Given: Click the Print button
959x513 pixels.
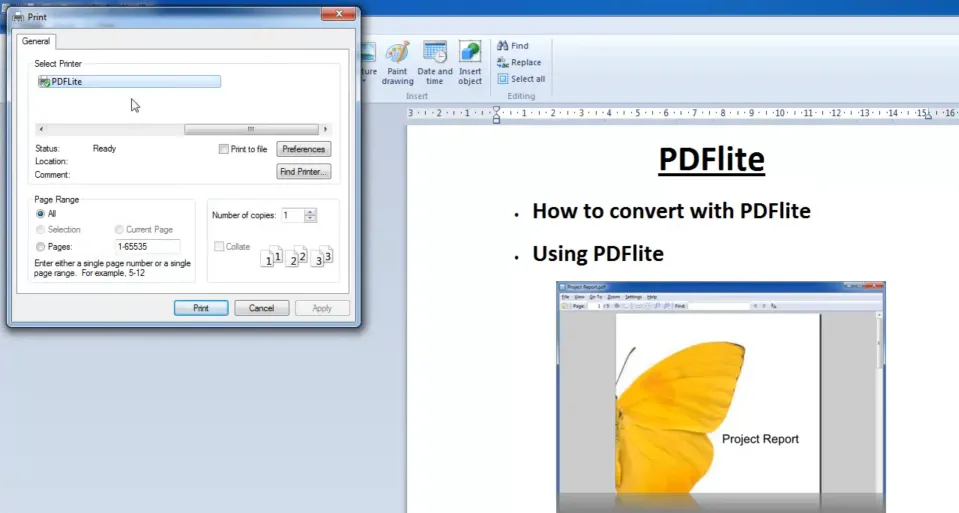Looking at the screenshot, I should click(x=201, y=308).
